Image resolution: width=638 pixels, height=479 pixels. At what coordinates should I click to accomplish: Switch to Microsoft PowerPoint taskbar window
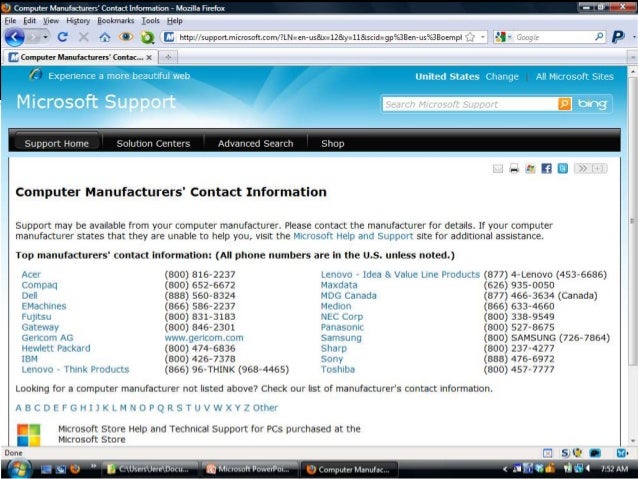pos(249,469)
